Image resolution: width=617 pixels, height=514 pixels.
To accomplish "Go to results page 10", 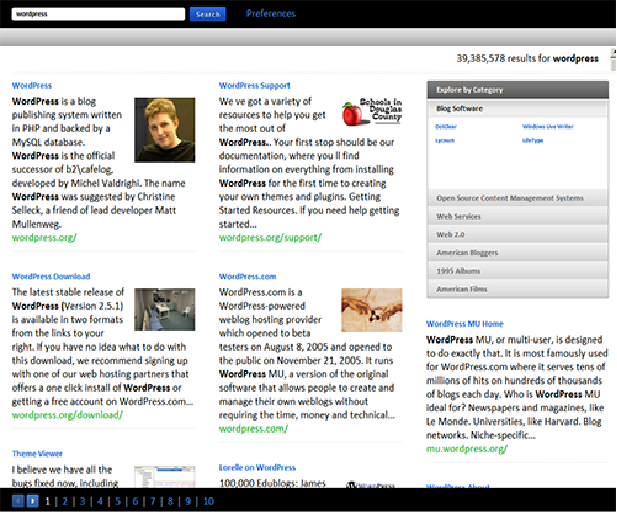I will 208,501.
